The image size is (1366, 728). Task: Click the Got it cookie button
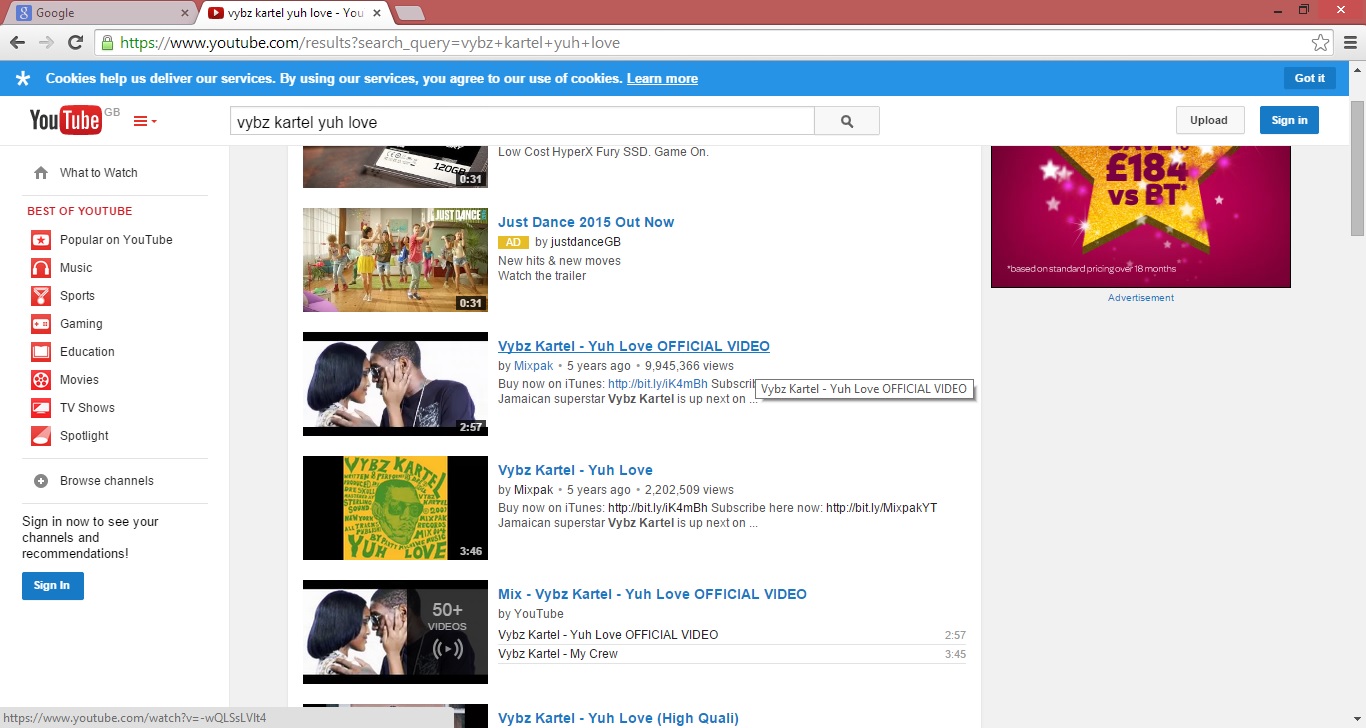tap(1310, 78)
